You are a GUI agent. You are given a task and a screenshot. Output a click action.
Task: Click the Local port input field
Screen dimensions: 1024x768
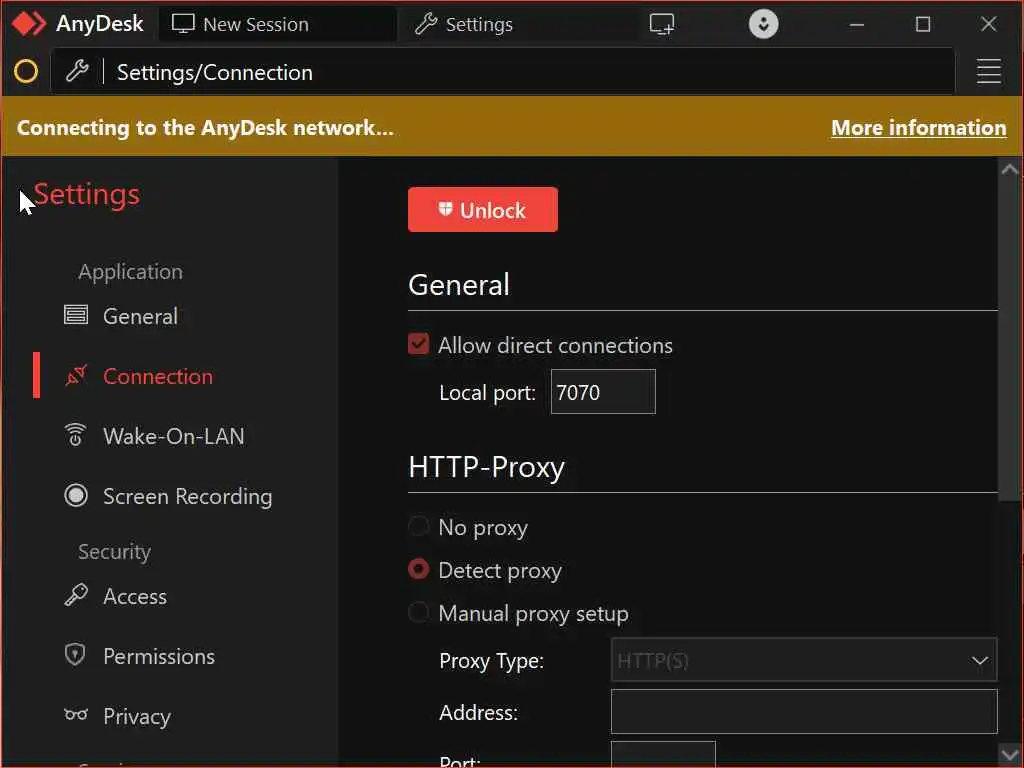(603, 392)
